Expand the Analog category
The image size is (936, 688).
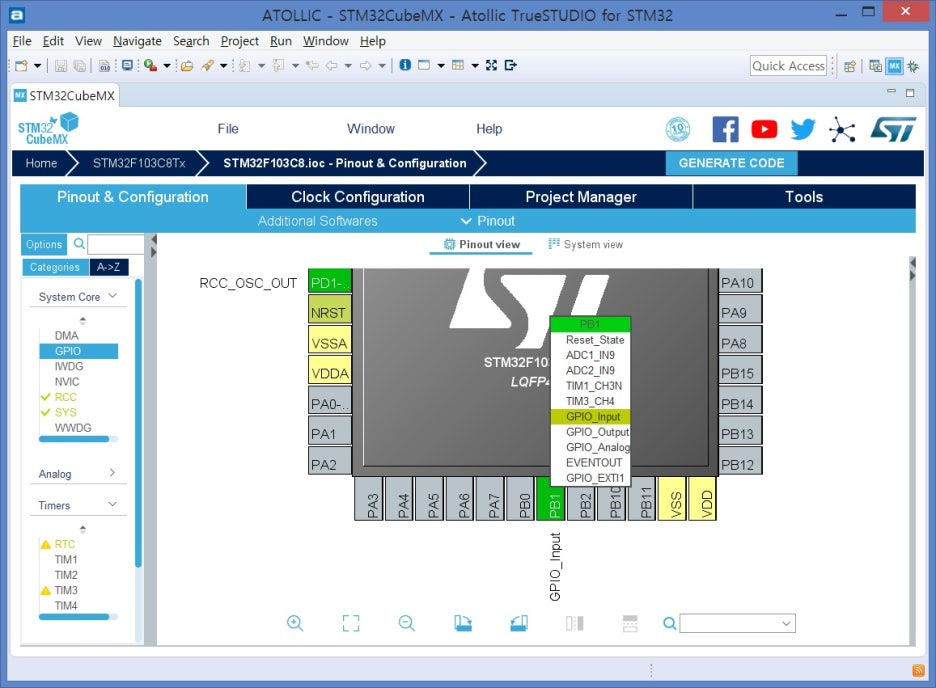click(x=112, y=473)
